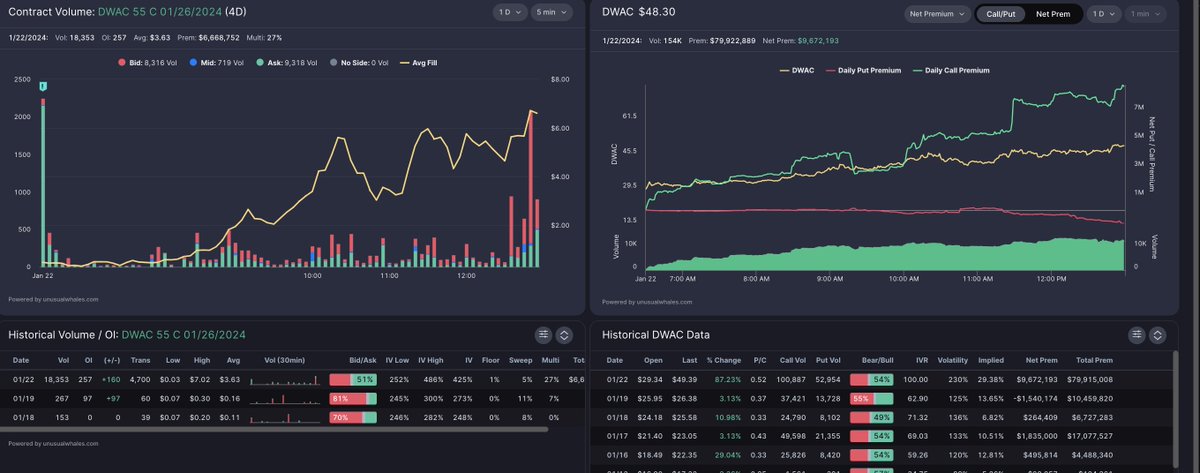
Task: Select the 01/22 date cell in Historical Volume table
Action: pos(22,380)
